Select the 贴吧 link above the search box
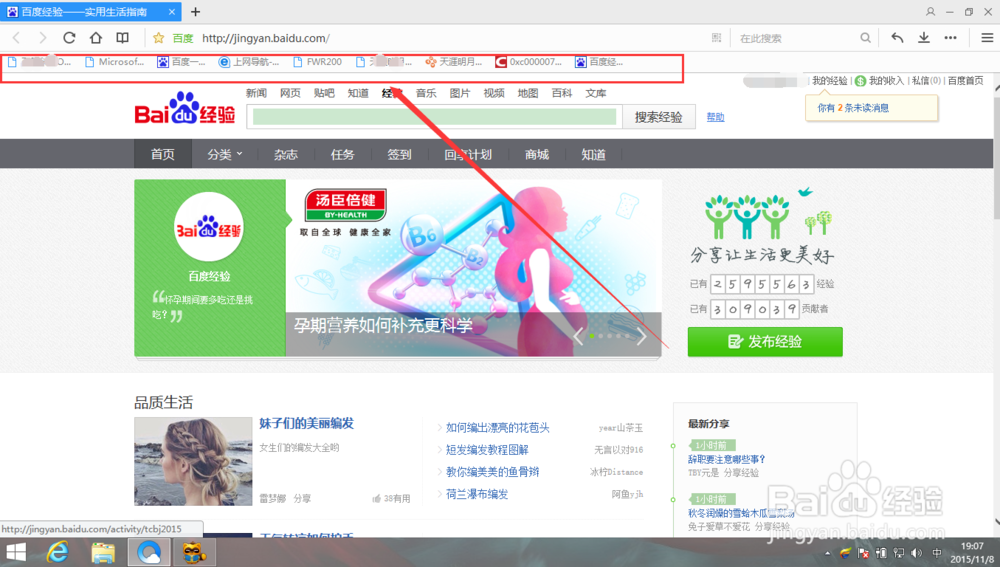Screen dimensions: 1000x567 click(x=324, y=93)
